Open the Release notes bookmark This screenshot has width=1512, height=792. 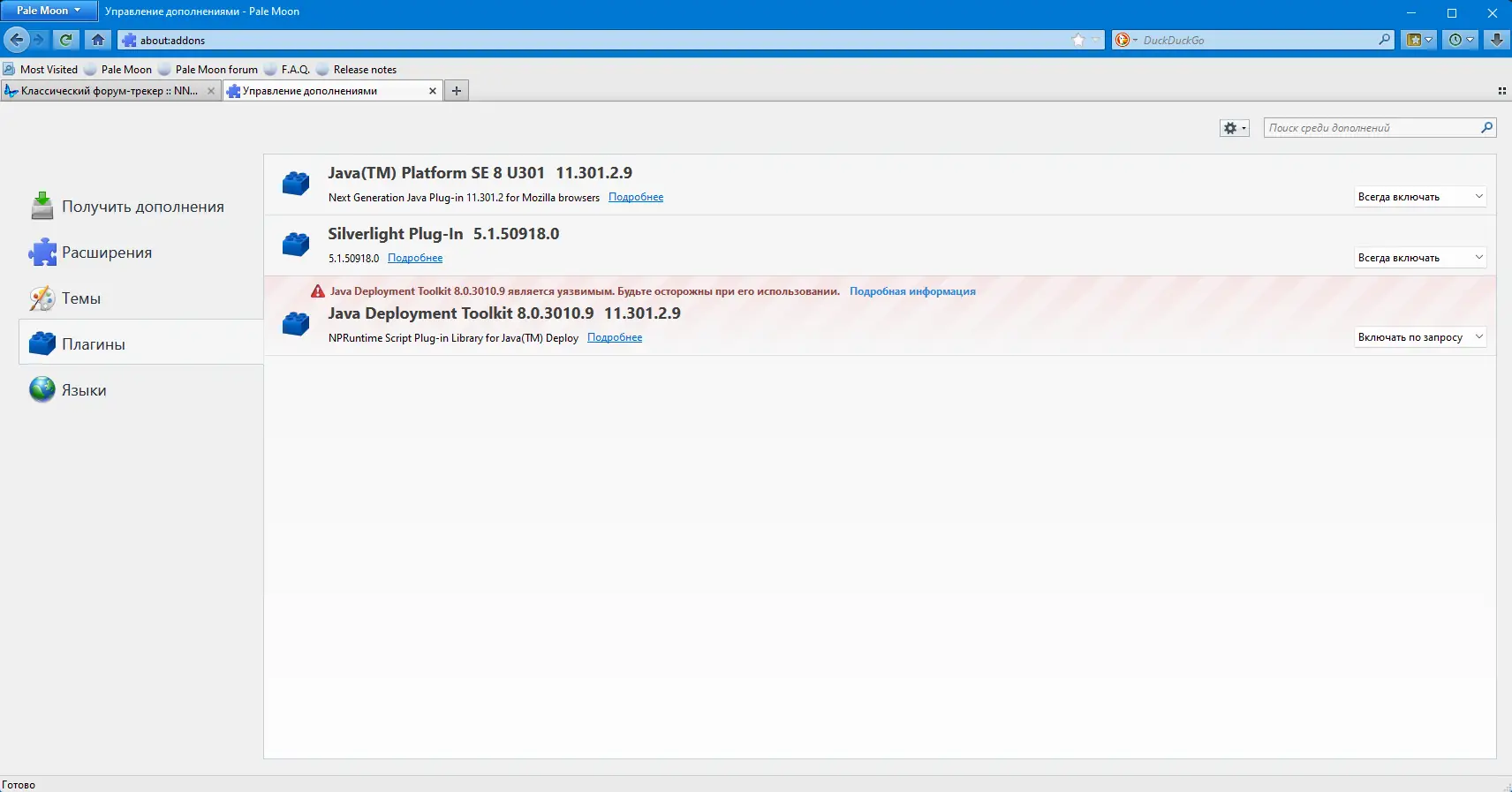pyautogui.click(x=357, y=69)
